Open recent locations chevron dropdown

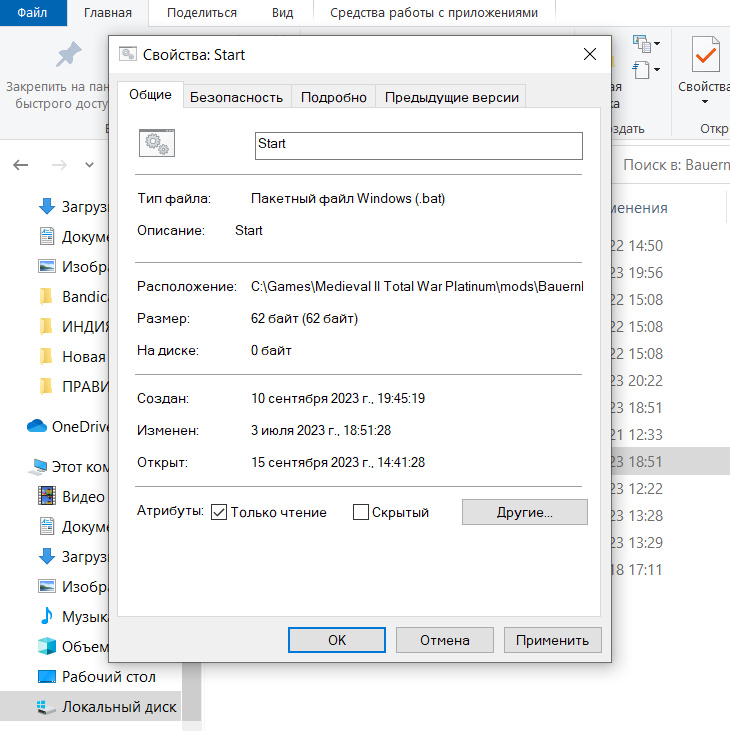click(90, 165)
